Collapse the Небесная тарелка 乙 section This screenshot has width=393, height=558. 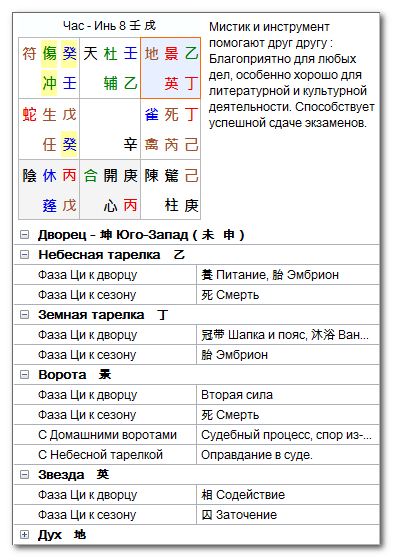(25, 254)
